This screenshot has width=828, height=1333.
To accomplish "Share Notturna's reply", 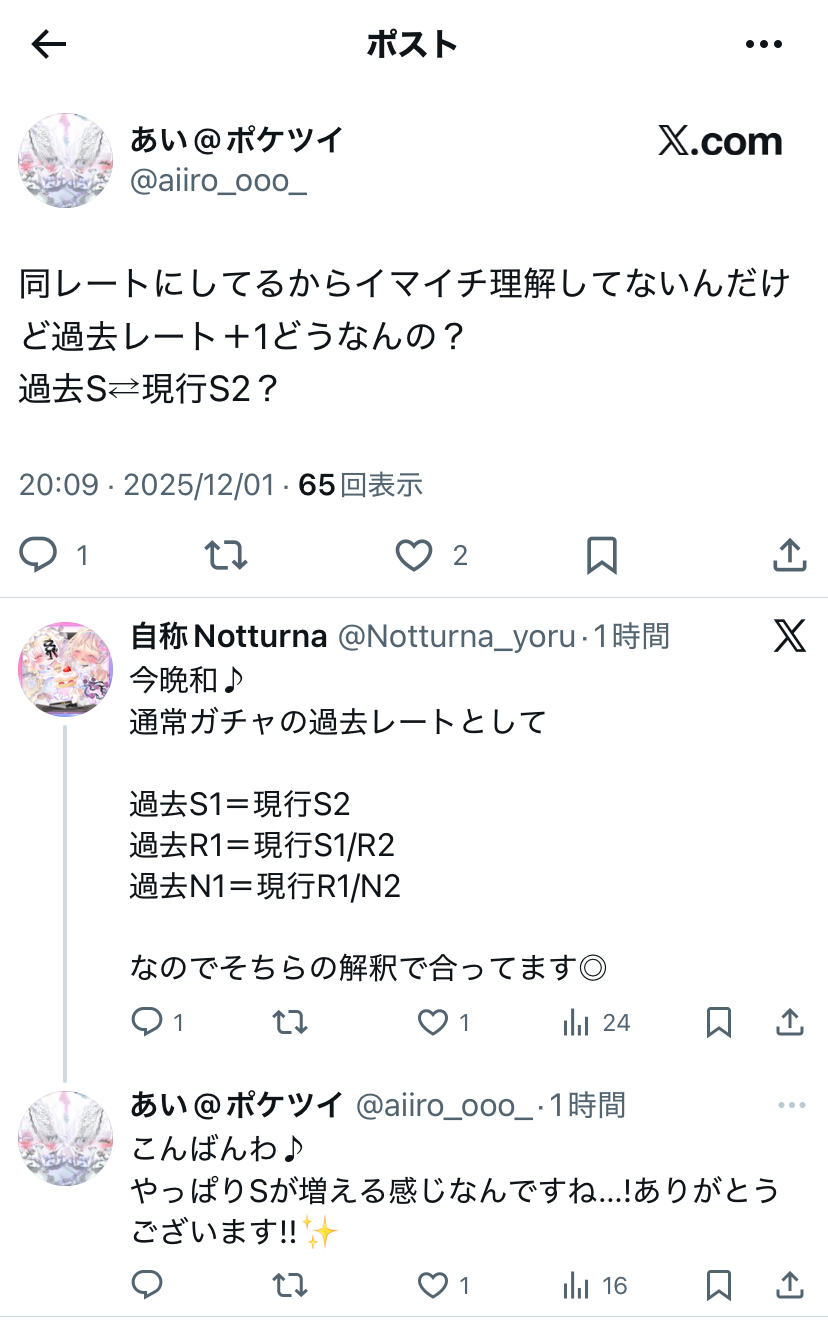I will (789, 1022).
